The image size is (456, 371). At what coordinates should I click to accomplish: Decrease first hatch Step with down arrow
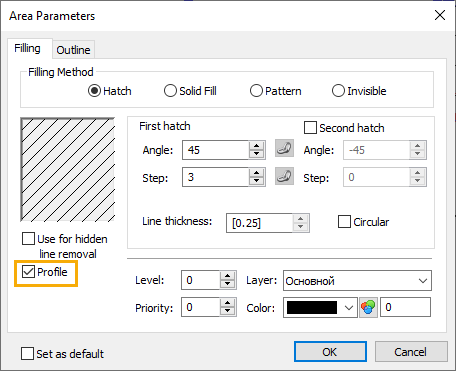256,181
